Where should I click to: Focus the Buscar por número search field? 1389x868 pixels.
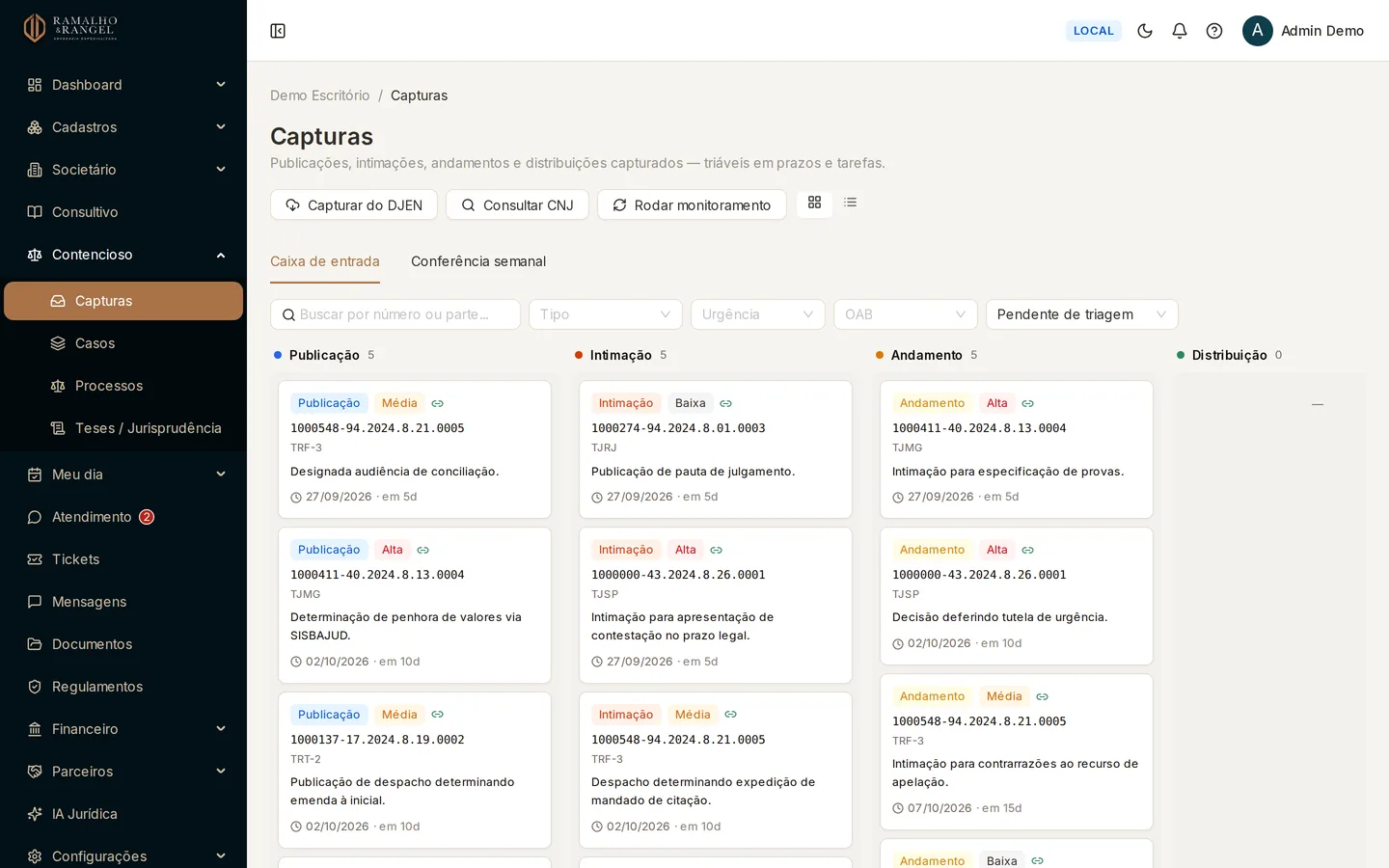(395, 314)
